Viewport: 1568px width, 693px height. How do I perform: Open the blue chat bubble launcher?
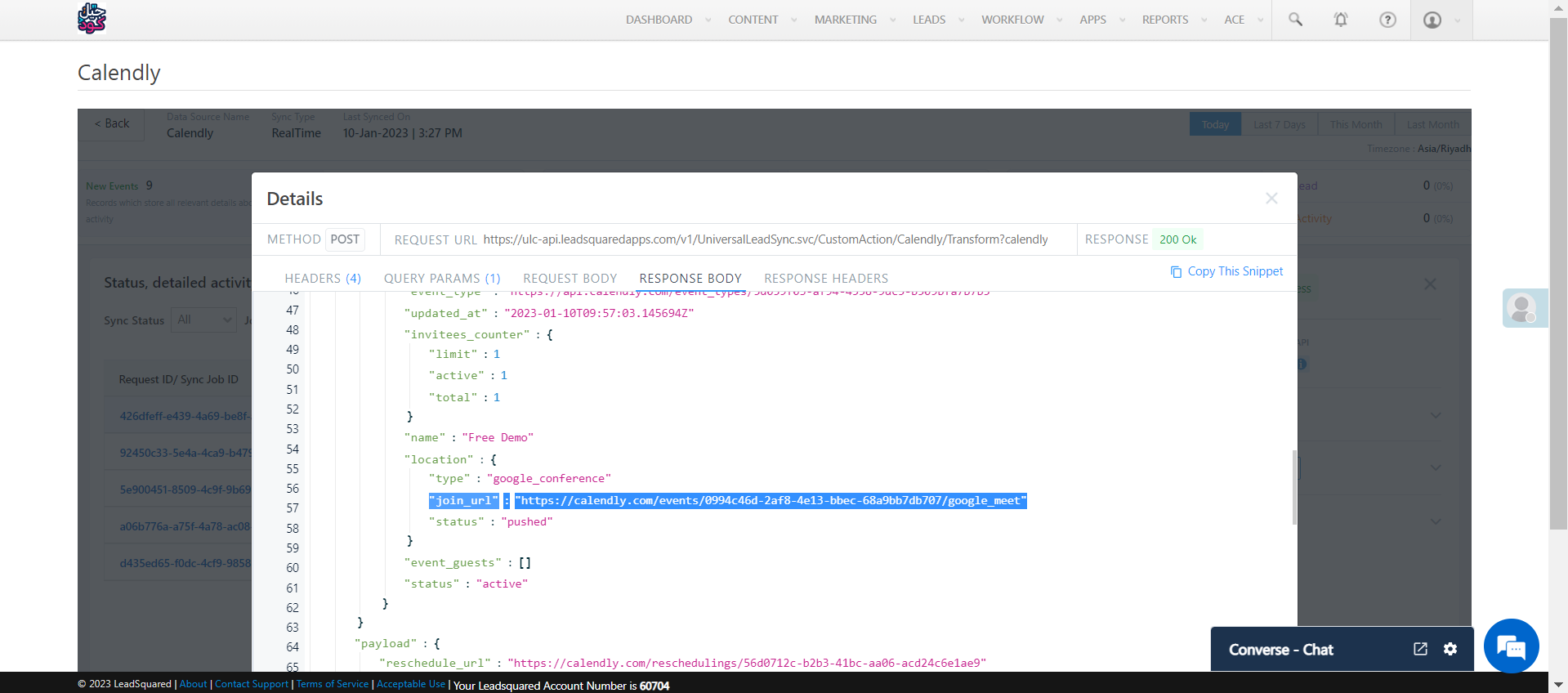pos(1511,646)
